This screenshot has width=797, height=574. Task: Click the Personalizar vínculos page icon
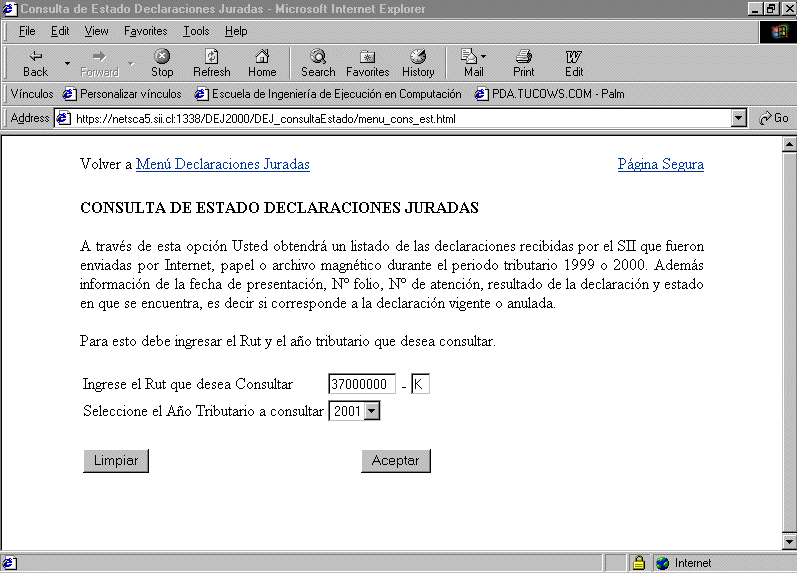click(x=69, y=94)
